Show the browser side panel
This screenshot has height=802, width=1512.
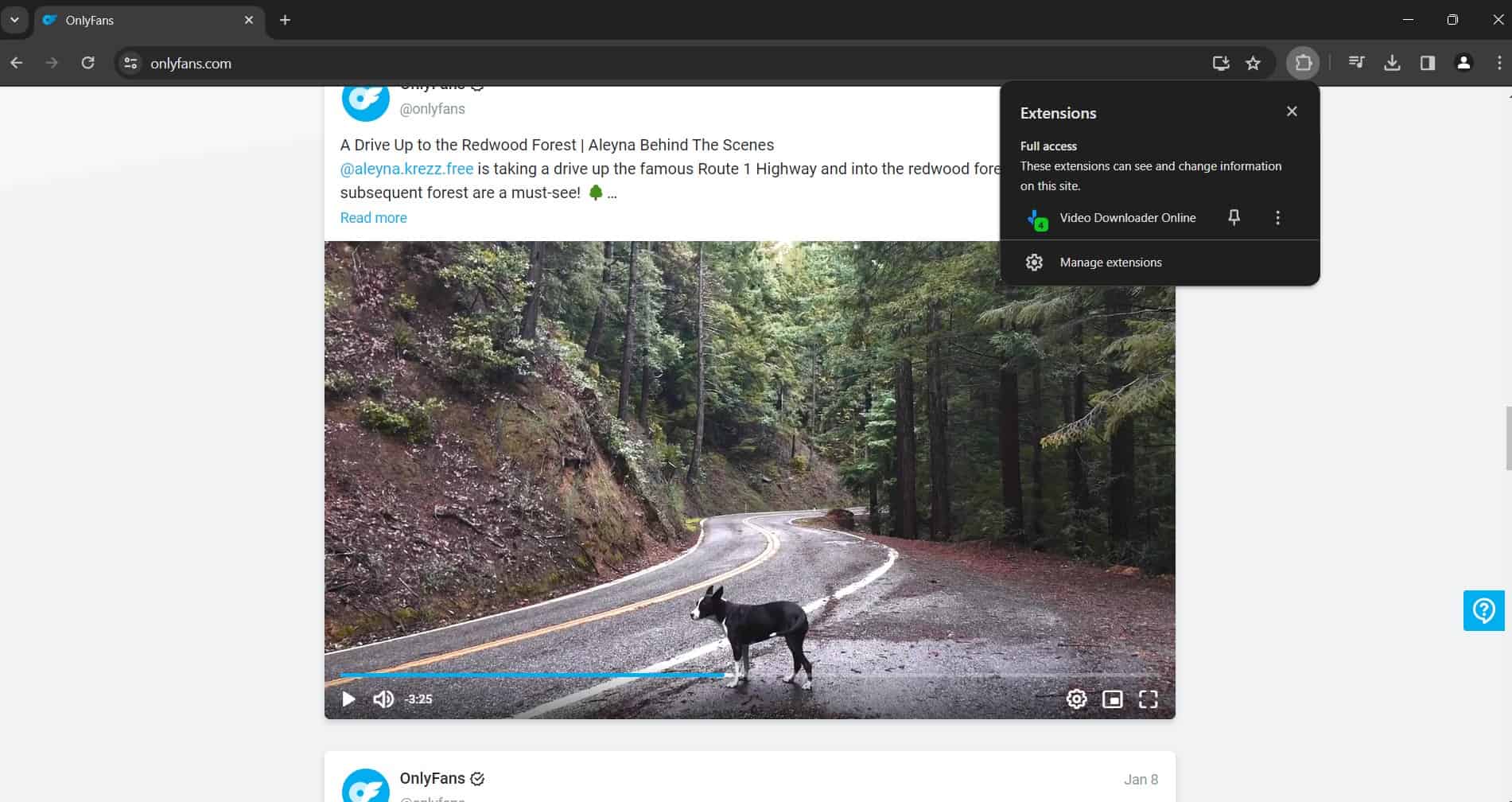point(1428,63)
